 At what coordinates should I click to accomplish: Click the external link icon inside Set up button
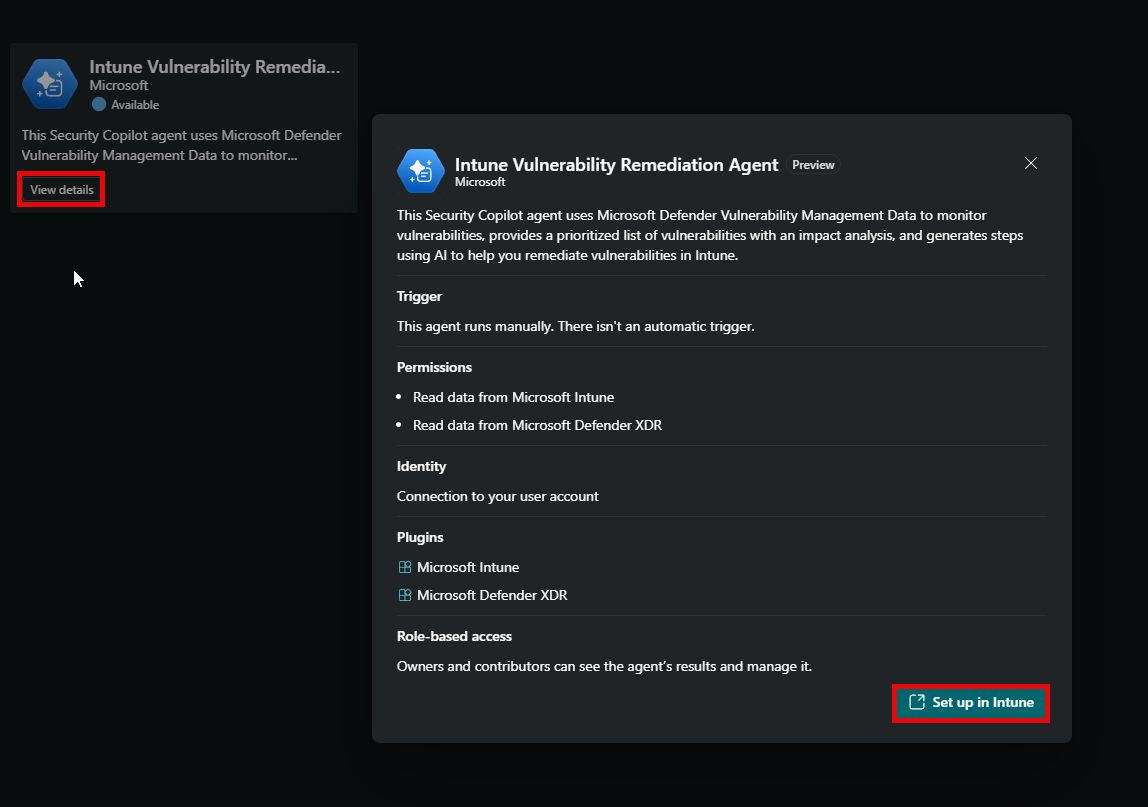point(915,702)
